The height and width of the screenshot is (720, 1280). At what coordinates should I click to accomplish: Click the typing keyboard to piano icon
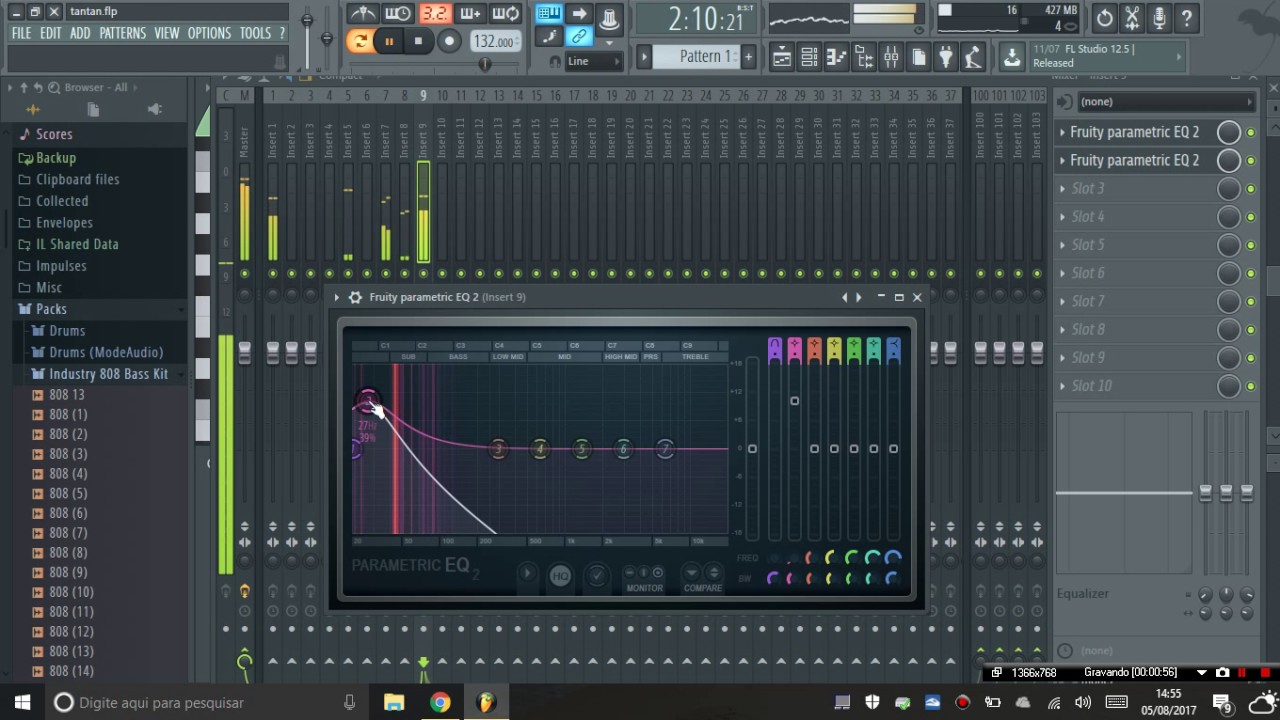[549, 14]
